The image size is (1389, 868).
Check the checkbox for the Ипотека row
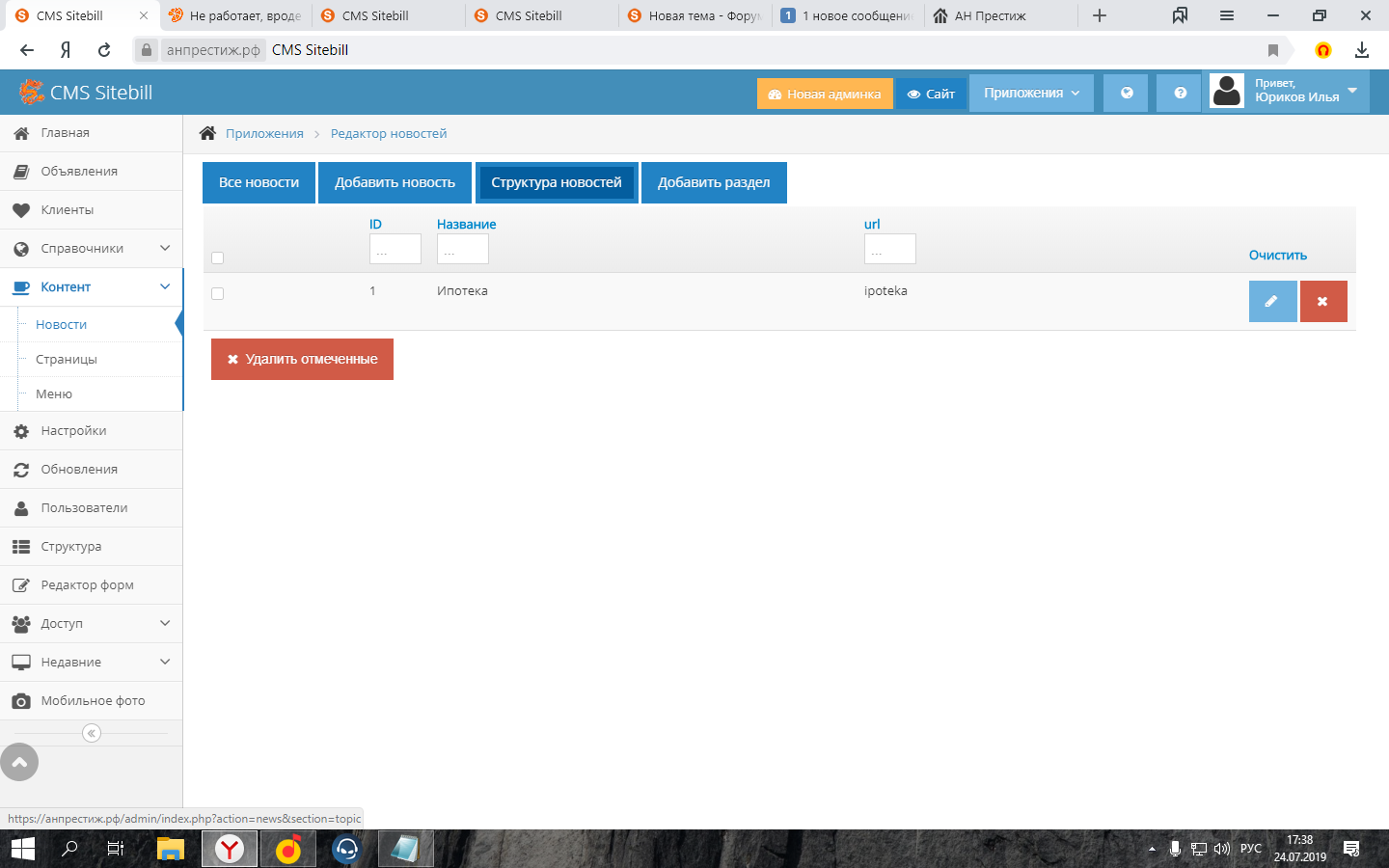pyautogui.click(x=217, y=293)
